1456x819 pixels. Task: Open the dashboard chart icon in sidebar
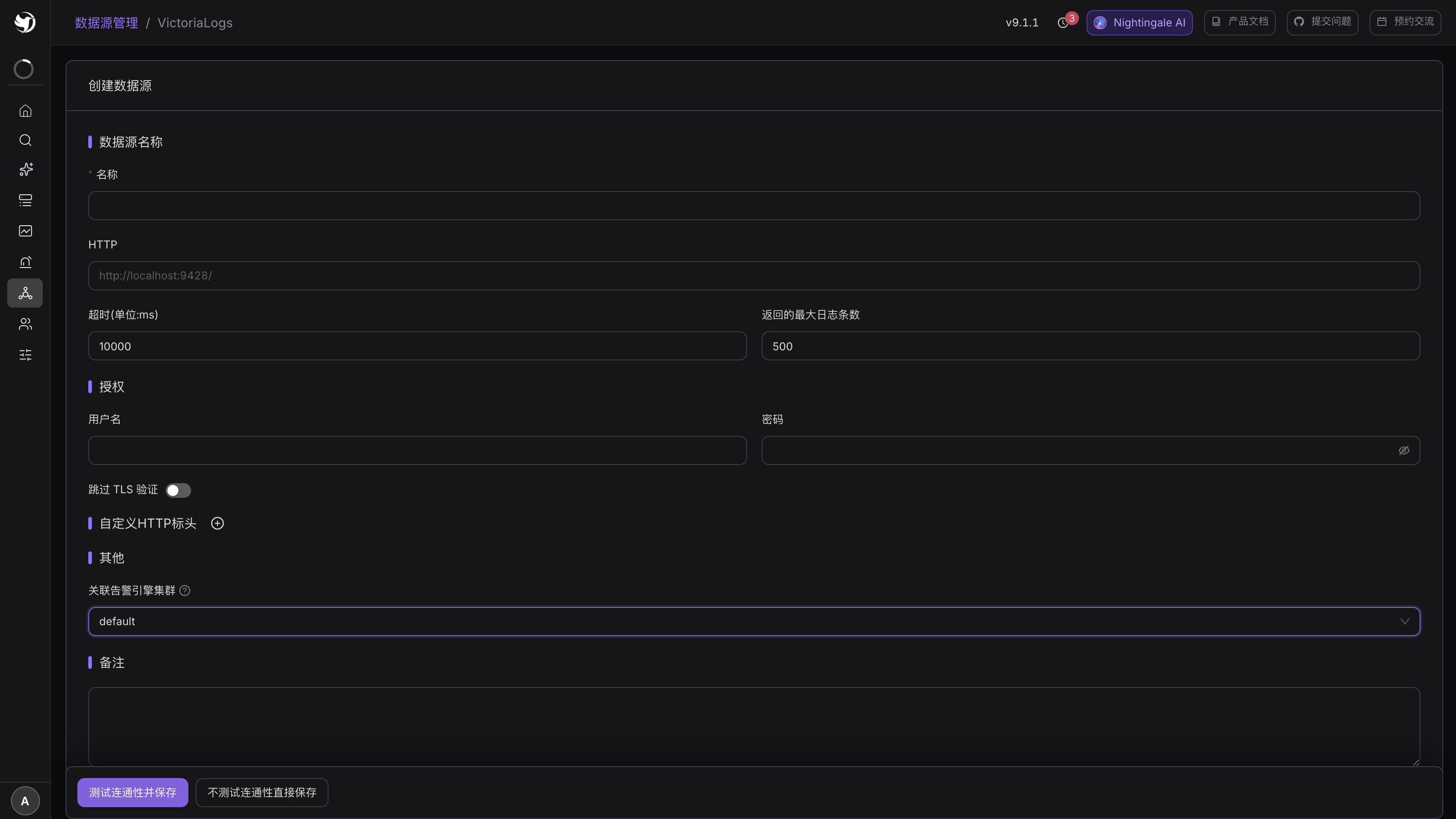[x=25, y=231]
